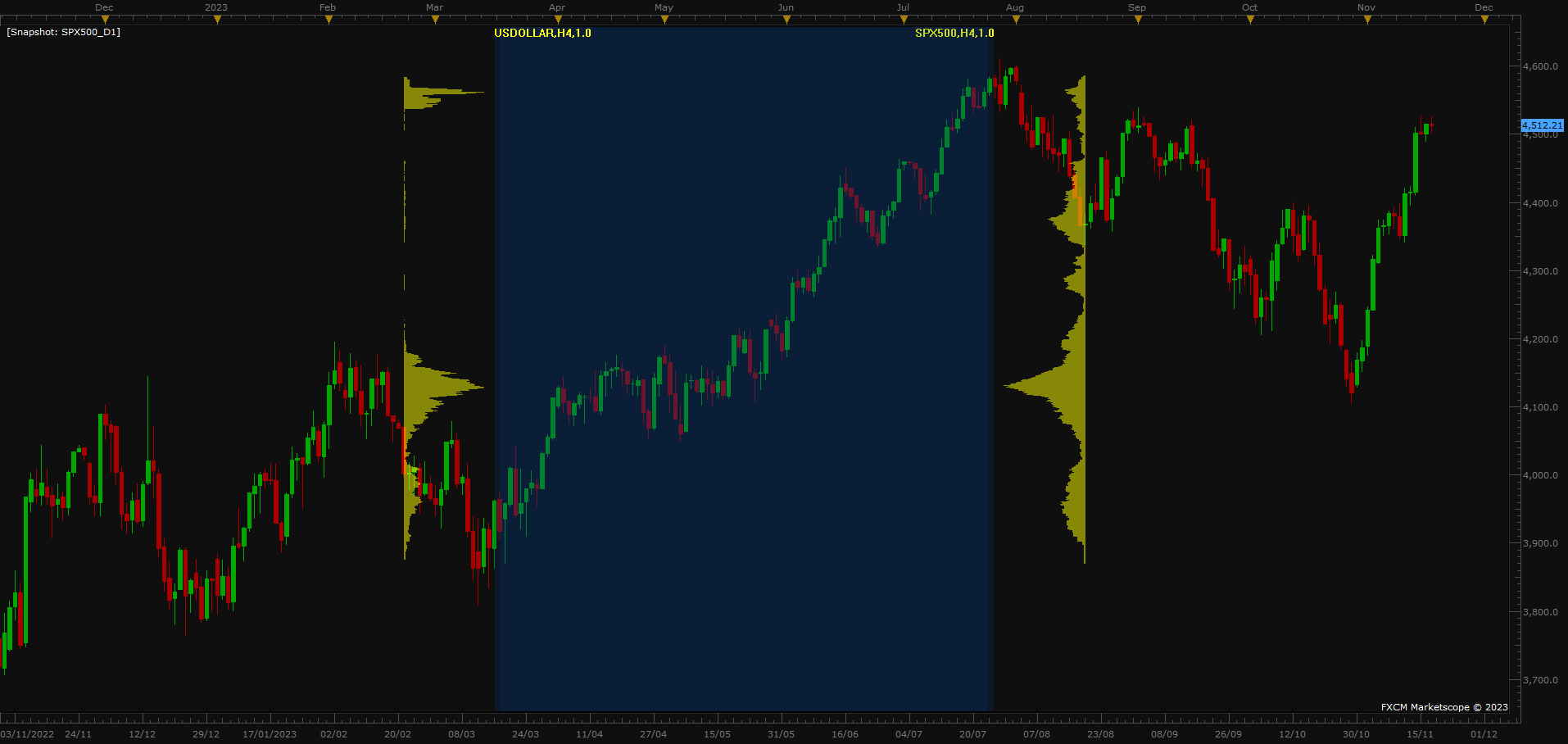Click the 4,400.0 price axis label
Viewport: 1568px width, 744px height.
click(x=1540, y=203)
